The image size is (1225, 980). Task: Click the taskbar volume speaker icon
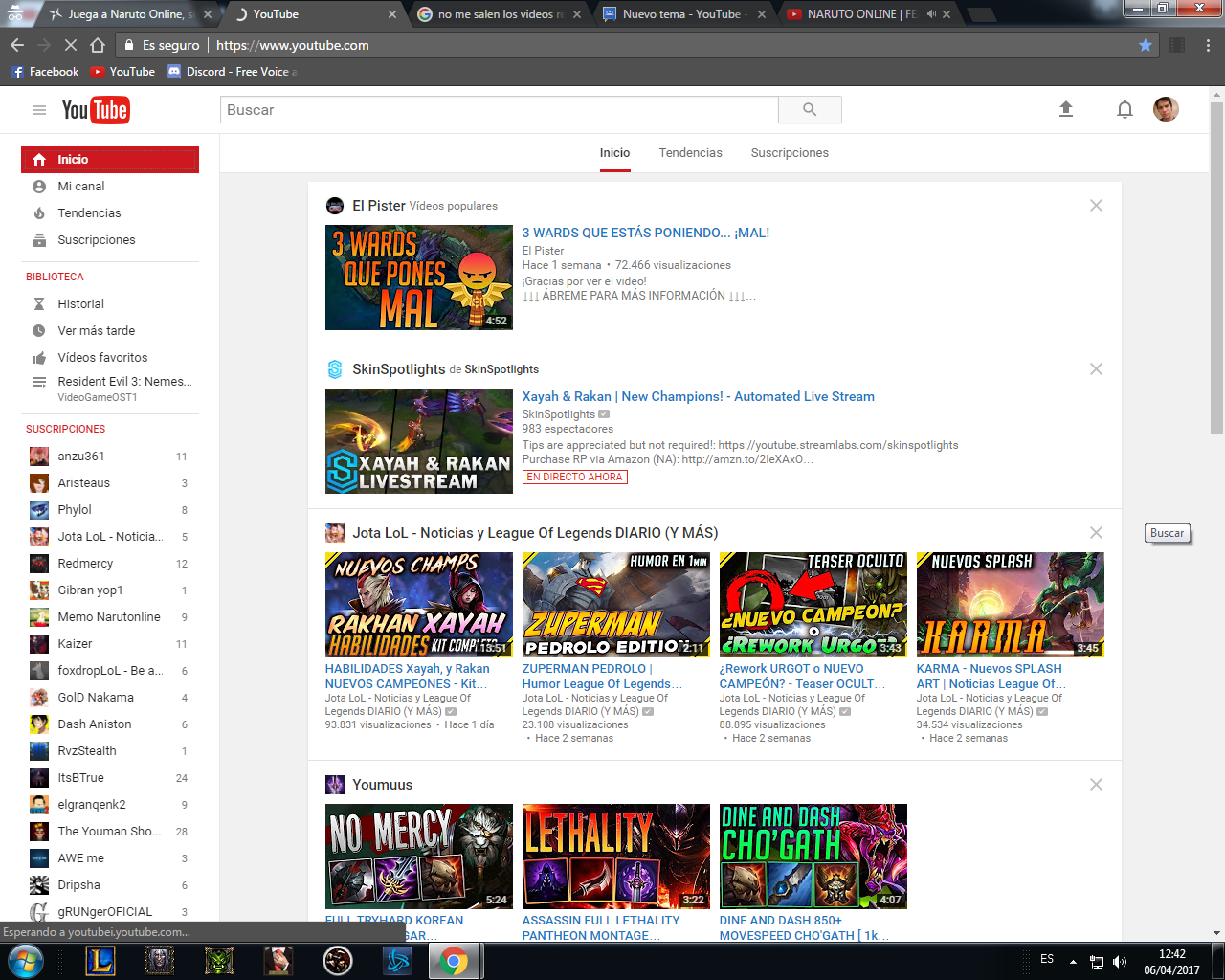pyautogui.click(x=1120, y=962)
